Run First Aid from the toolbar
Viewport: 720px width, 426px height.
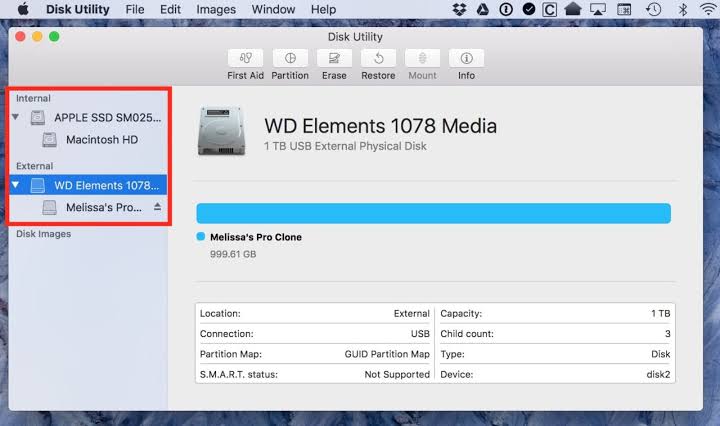click(x=245, y=58)
